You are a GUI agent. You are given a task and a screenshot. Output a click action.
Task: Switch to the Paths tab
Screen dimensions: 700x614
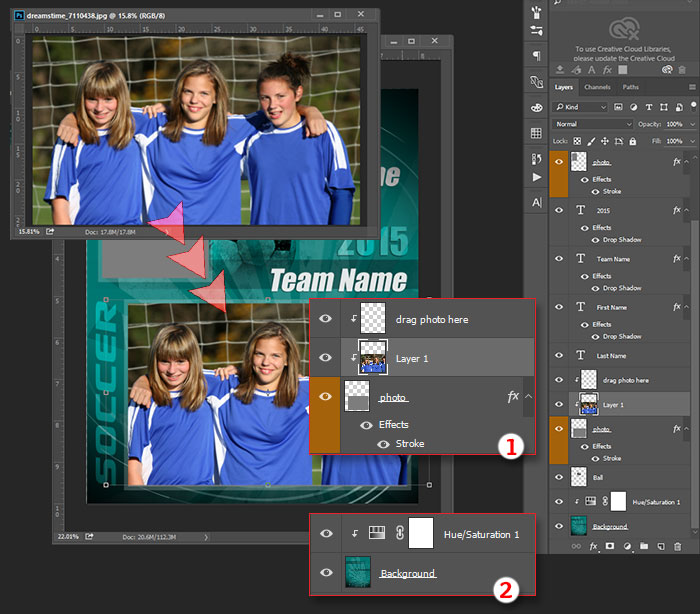coord(630,87)
